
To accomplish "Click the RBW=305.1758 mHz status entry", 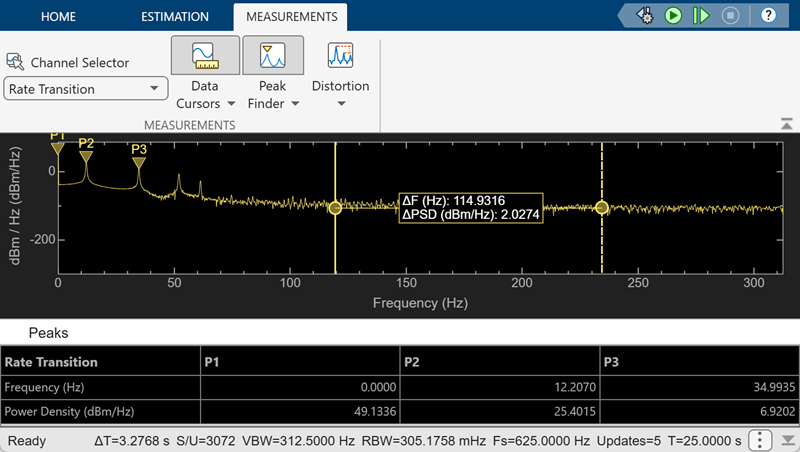I will tap(424, 441).
